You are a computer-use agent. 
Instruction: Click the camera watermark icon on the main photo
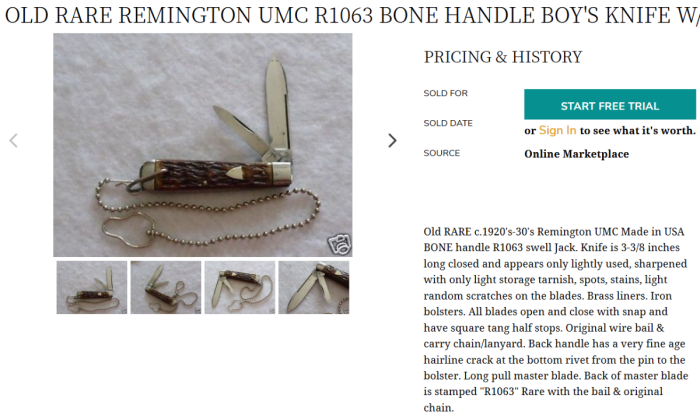coord(339,244)
